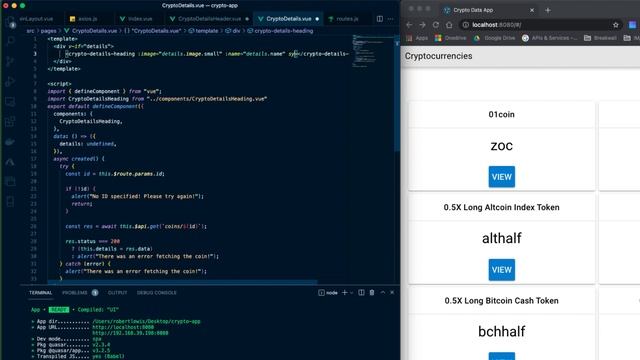The height and width of the screenshot is (360, 640).
Task: Kill the terminal with the trash icon
Action: 372,292
